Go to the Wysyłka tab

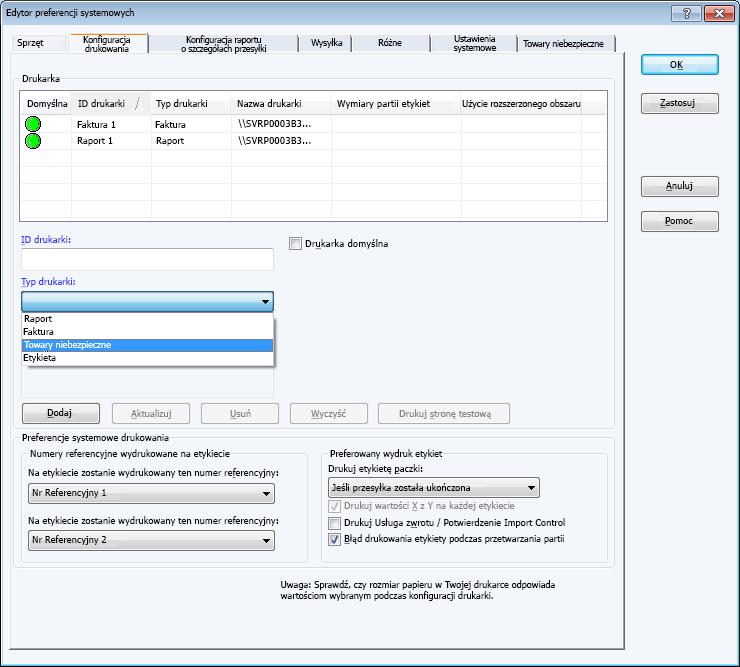327,43
